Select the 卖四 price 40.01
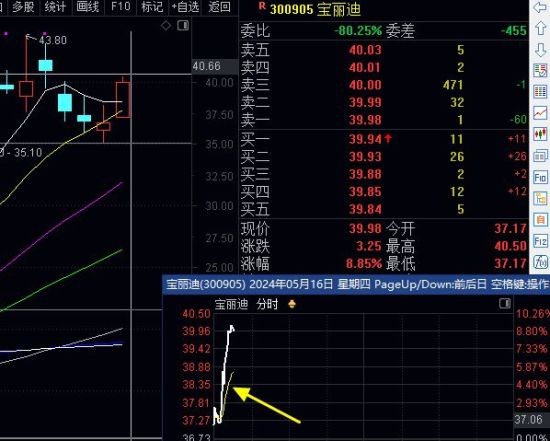 tap(365, 67)
